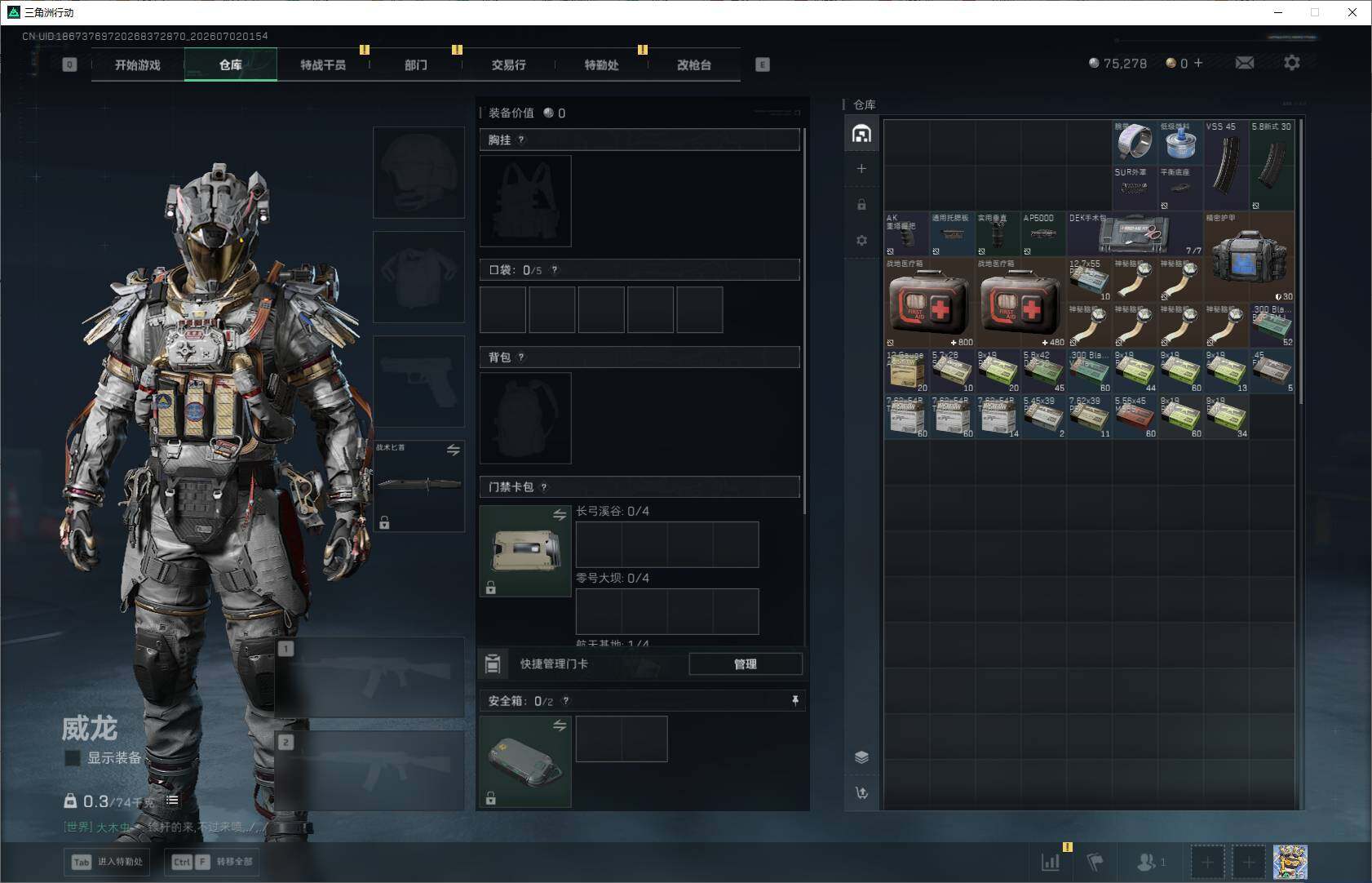This screenshot has width=1372, height=883.
Task: Click the 胸挂 help question mark
Action: [522, 140]
